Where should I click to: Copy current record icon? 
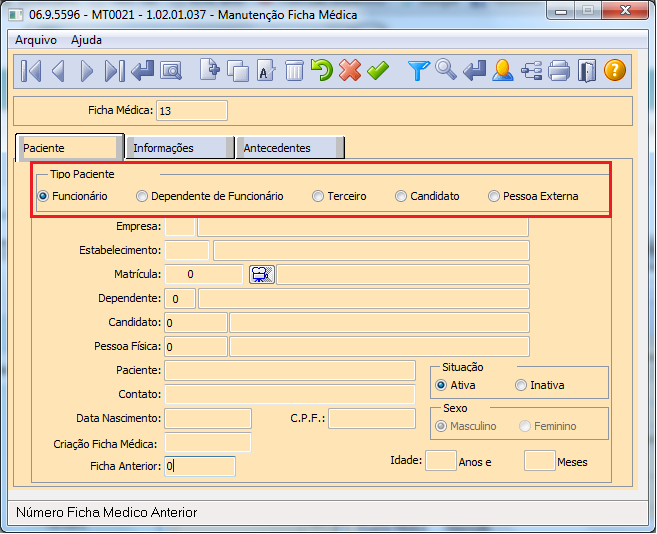(238, 71)
